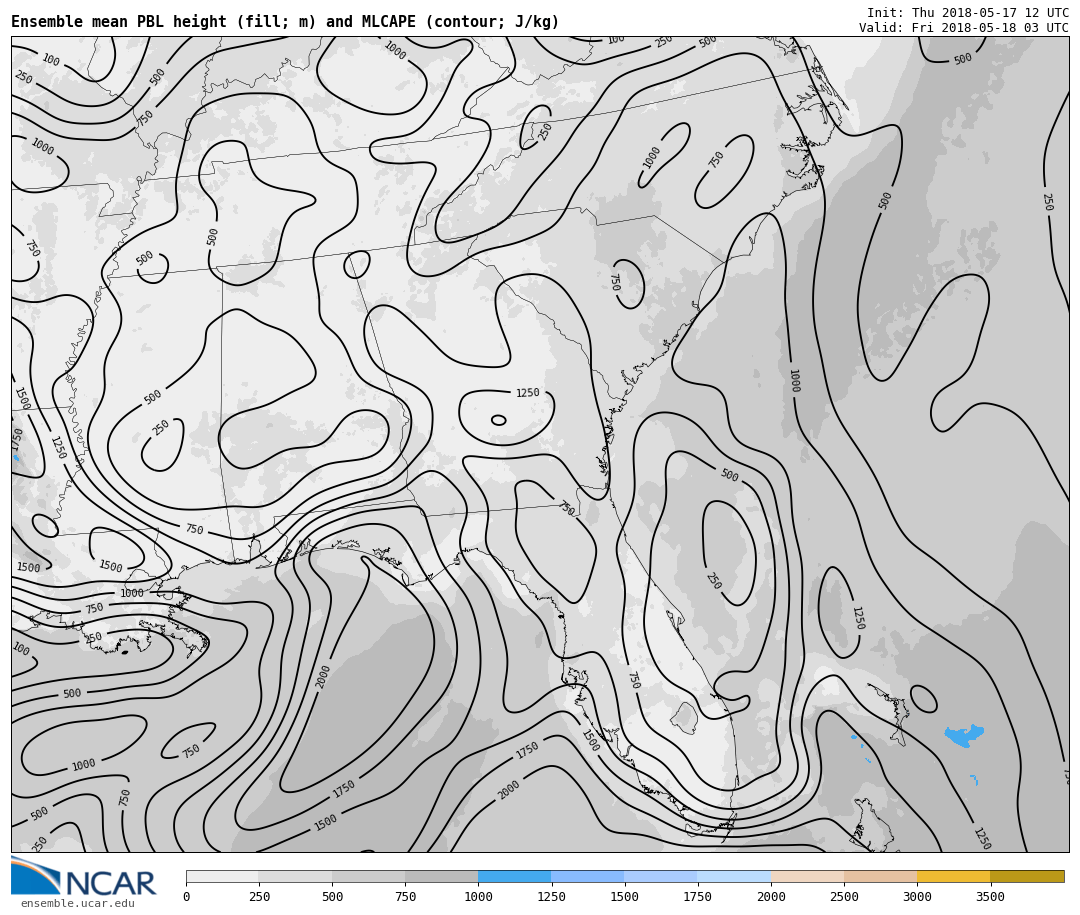Screen dimensions: 1080x915
Task: Click the 'Init: Thu 2018-05-17 12 UTC' text
Action: (967, 12)
